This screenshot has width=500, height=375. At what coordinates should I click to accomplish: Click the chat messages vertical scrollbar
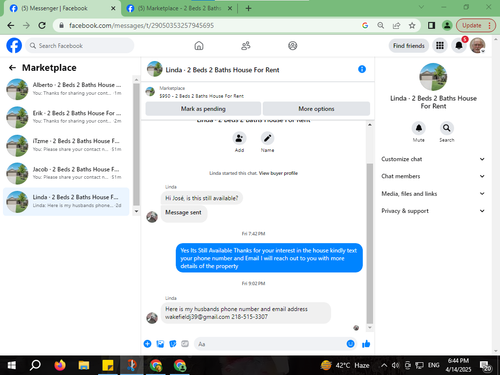pos(370,243)
